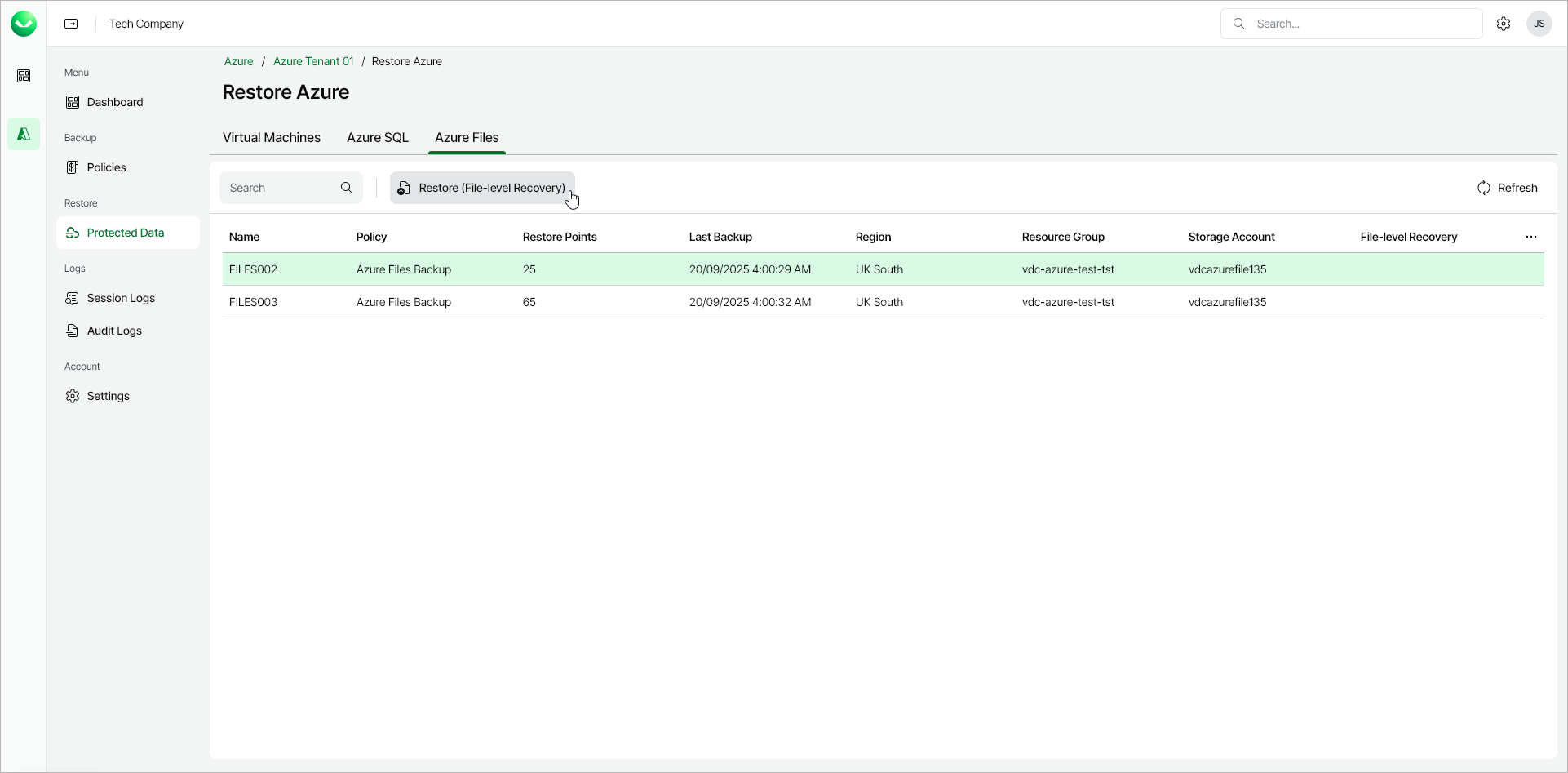Switch to the Virtual Machines tab
The image size is (1568, 773).
(x=272, y=137)
